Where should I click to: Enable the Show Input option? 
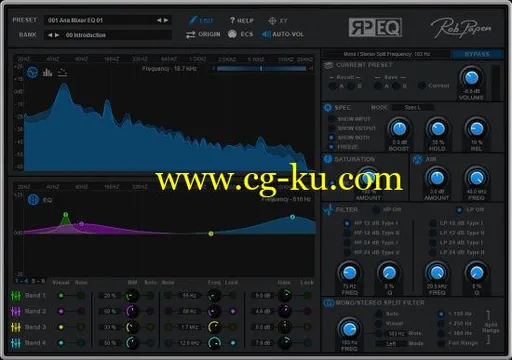pyautogui.click(x=331, y=119)
